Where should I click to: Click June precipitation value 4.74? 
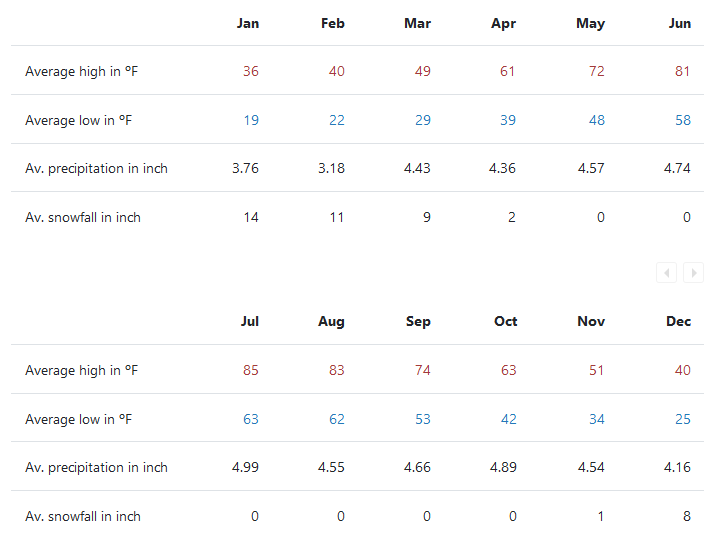tap(677, 168)
